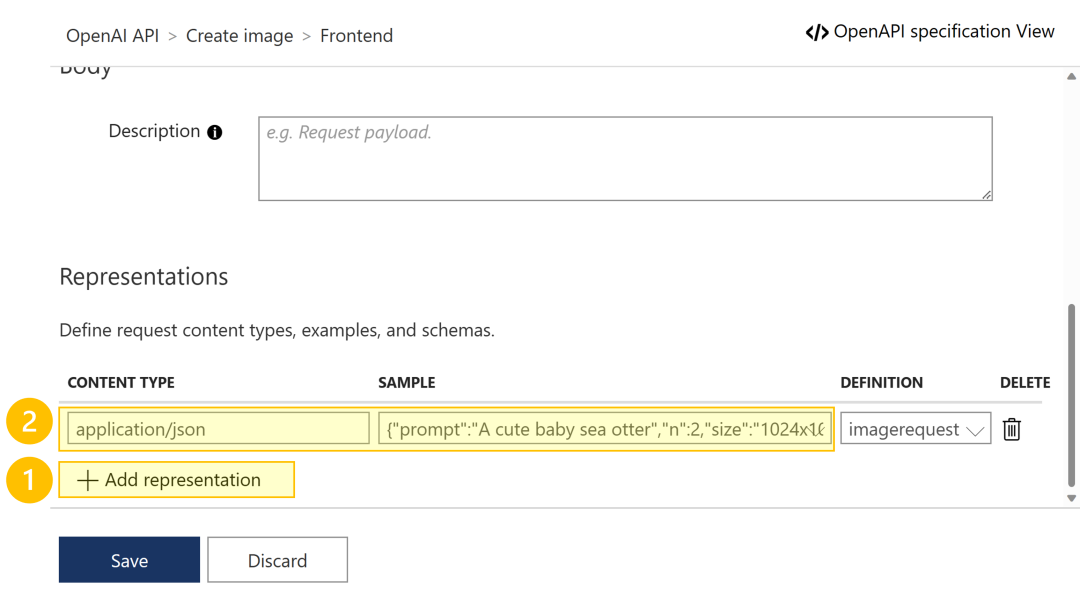Click the yellow step 1 marker
1080x593 pixels.
[x=29, y=481]
